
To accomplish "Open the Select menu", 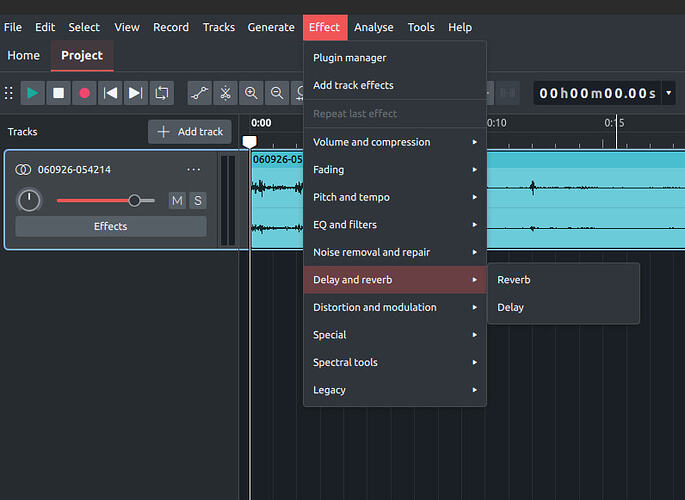I will pos(84,27).
